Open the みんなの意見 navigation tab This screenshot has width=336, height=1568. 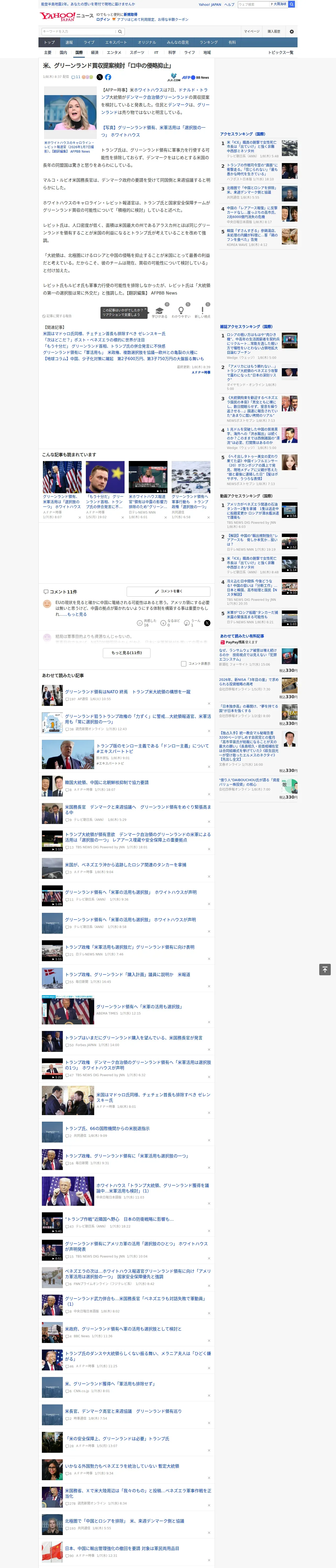pos(177,43)
